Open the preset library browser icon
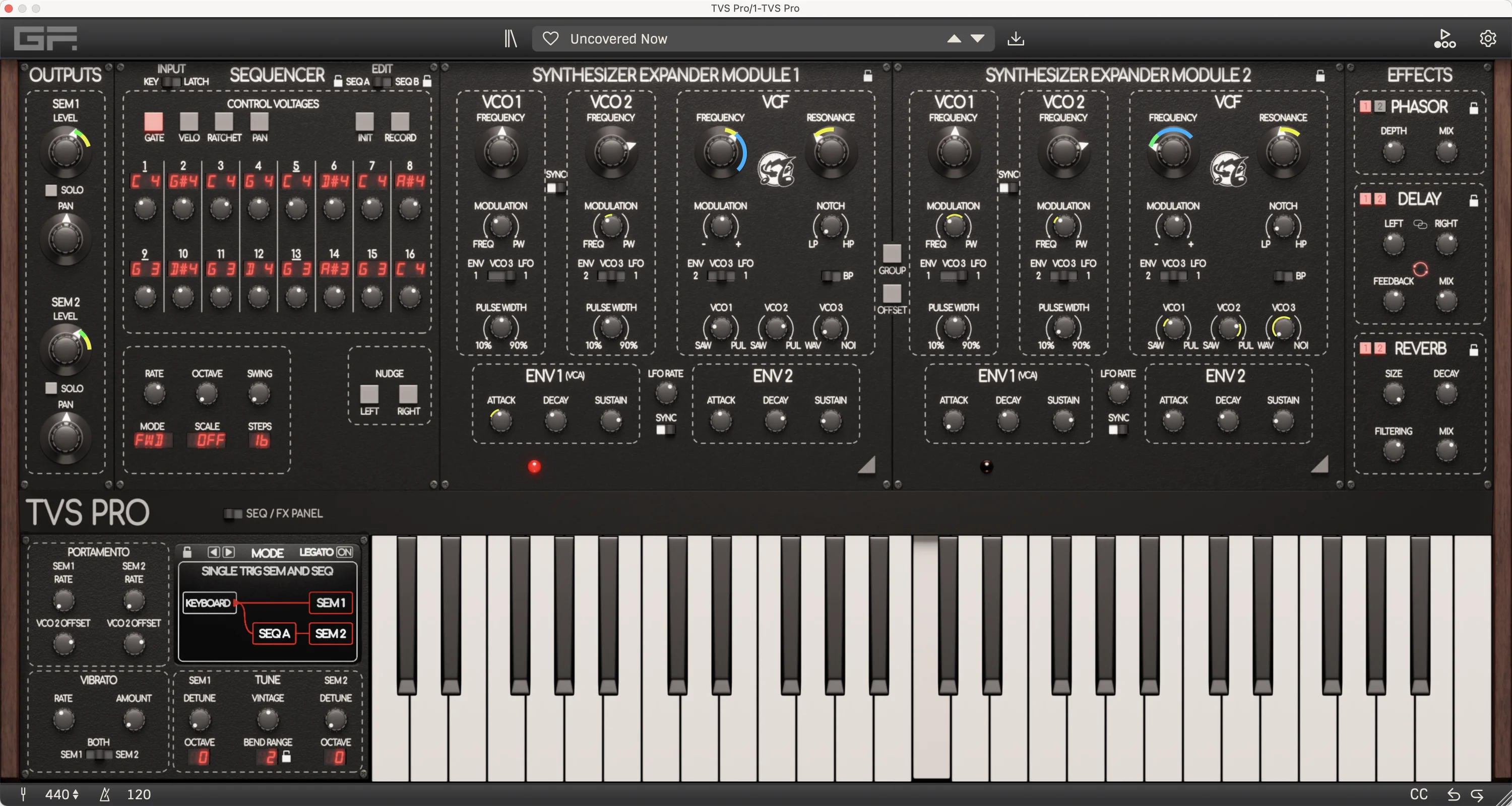1512x806 pixels. (511, 39)
